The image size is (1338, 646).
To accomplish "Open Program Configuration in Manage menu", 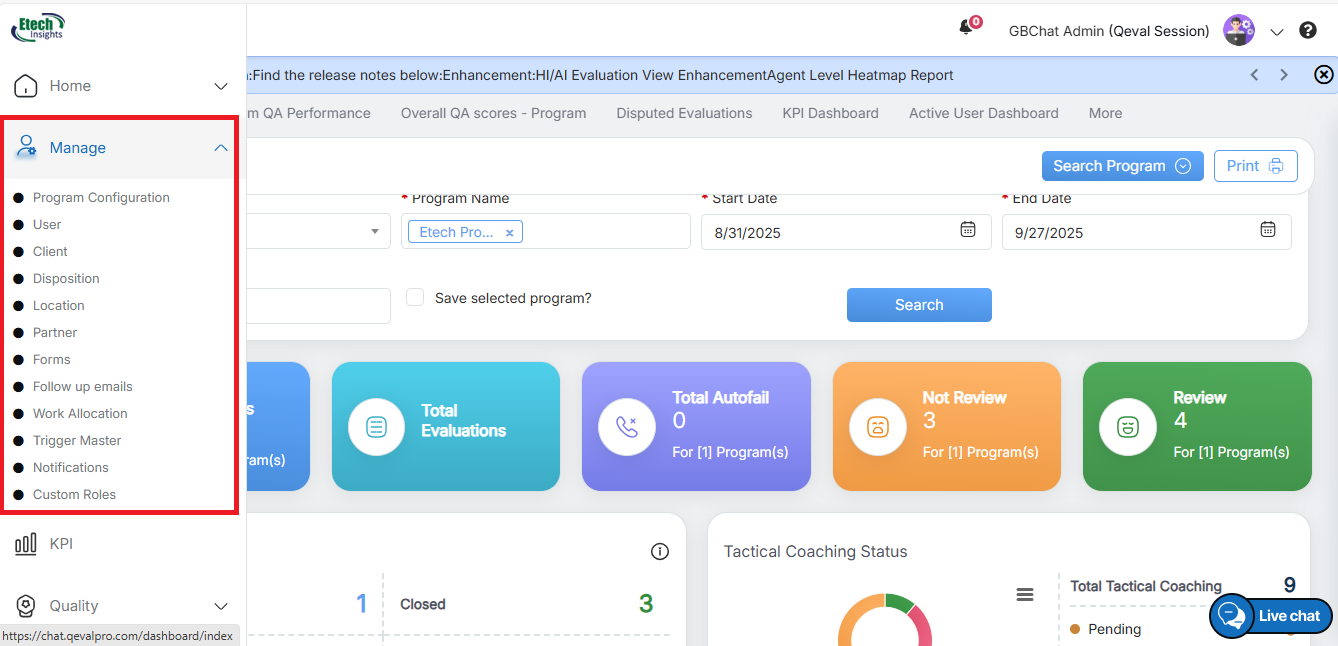I will (x=101, y=198).
